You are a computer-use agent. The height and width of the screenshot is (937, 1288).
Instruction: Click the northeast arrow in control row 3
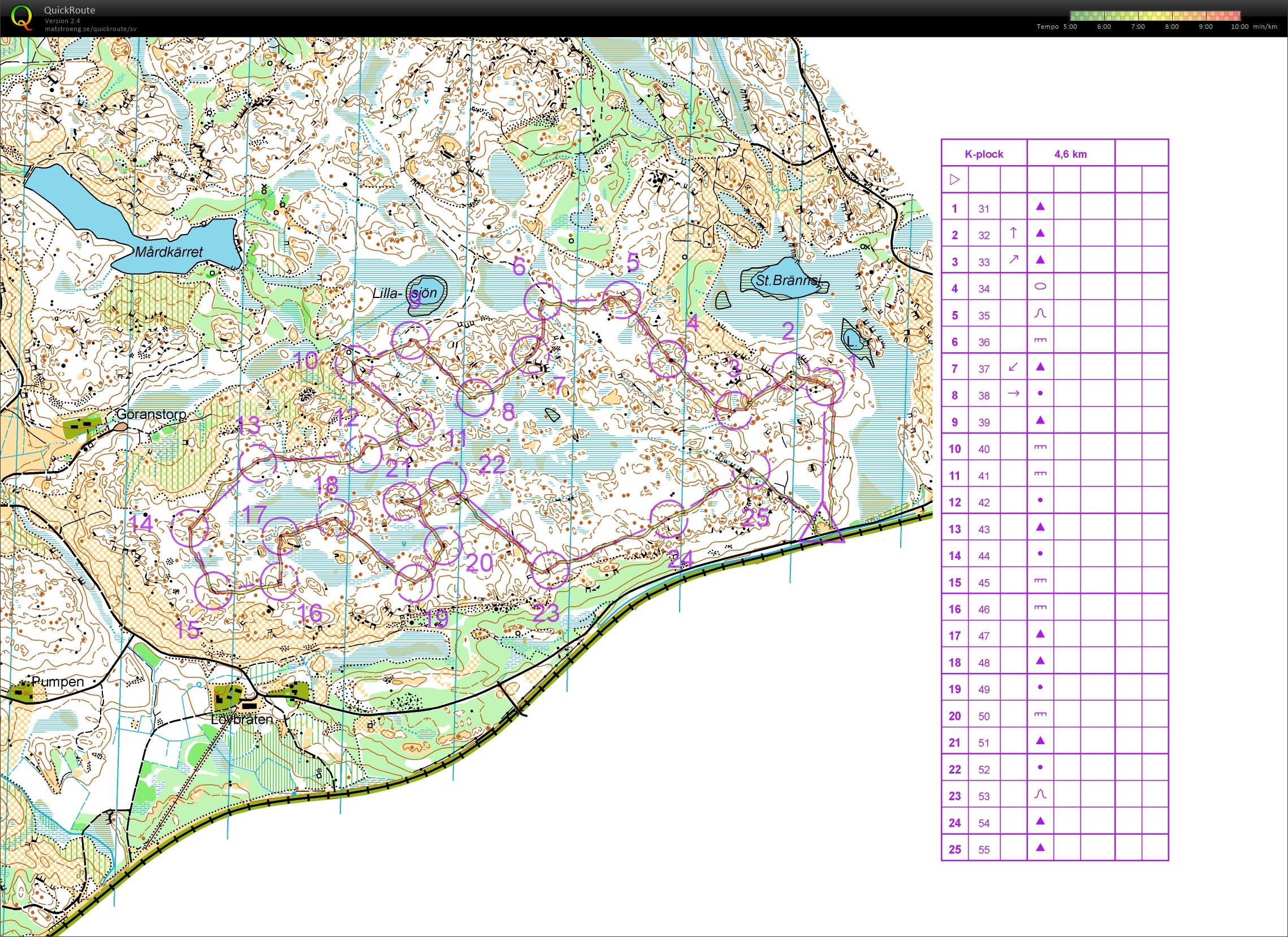tap(1014, 260)
